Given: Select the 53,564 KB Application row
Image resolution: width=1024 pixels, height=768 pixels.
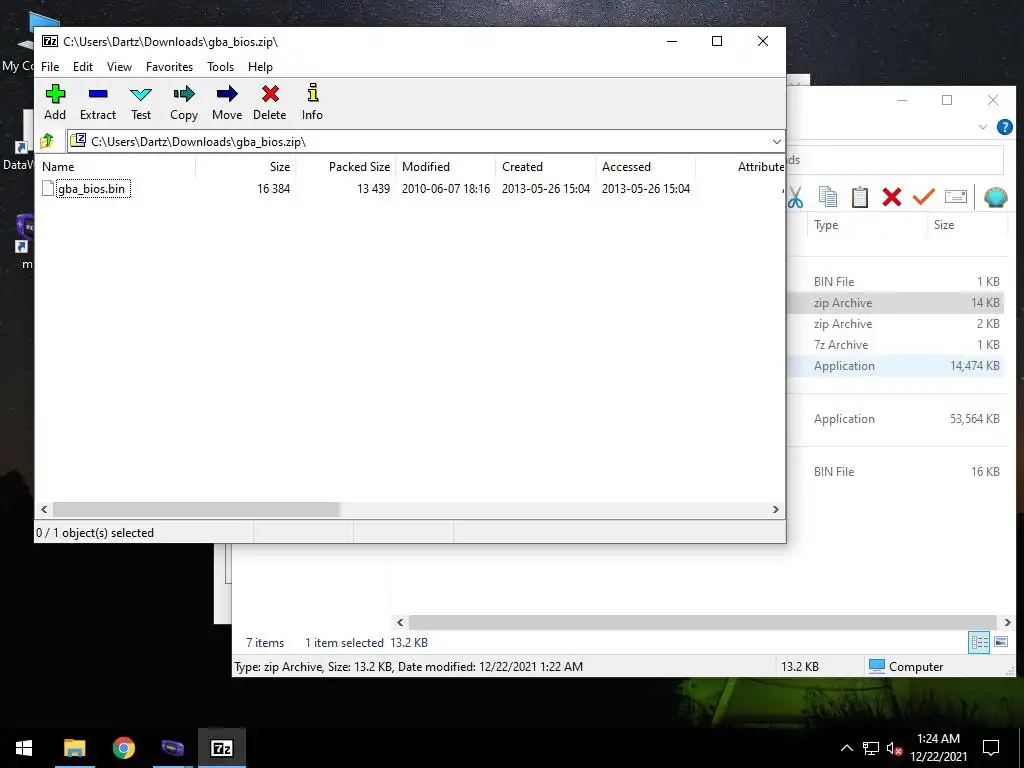Looking at the screenshot, I should point(896,419).
